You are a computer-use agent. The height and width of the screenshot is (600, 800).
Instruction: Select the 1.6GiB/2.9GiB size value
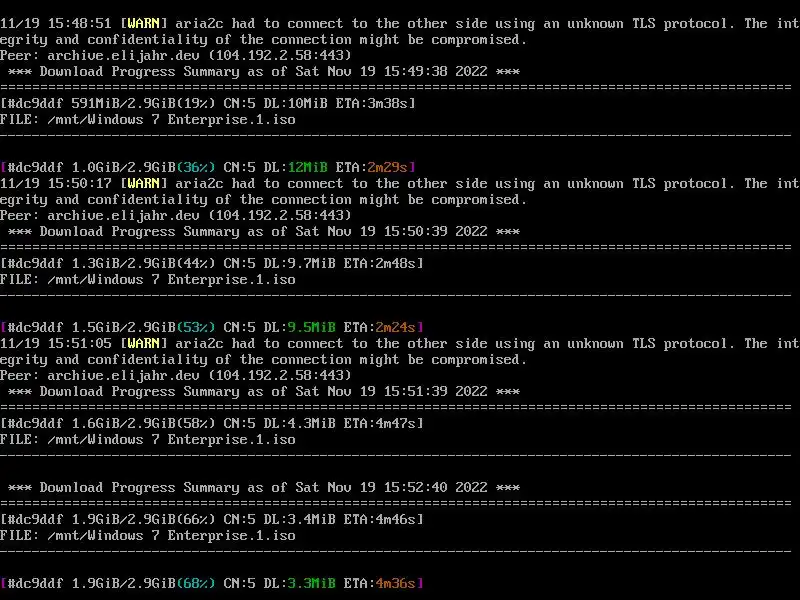point(123,423)
